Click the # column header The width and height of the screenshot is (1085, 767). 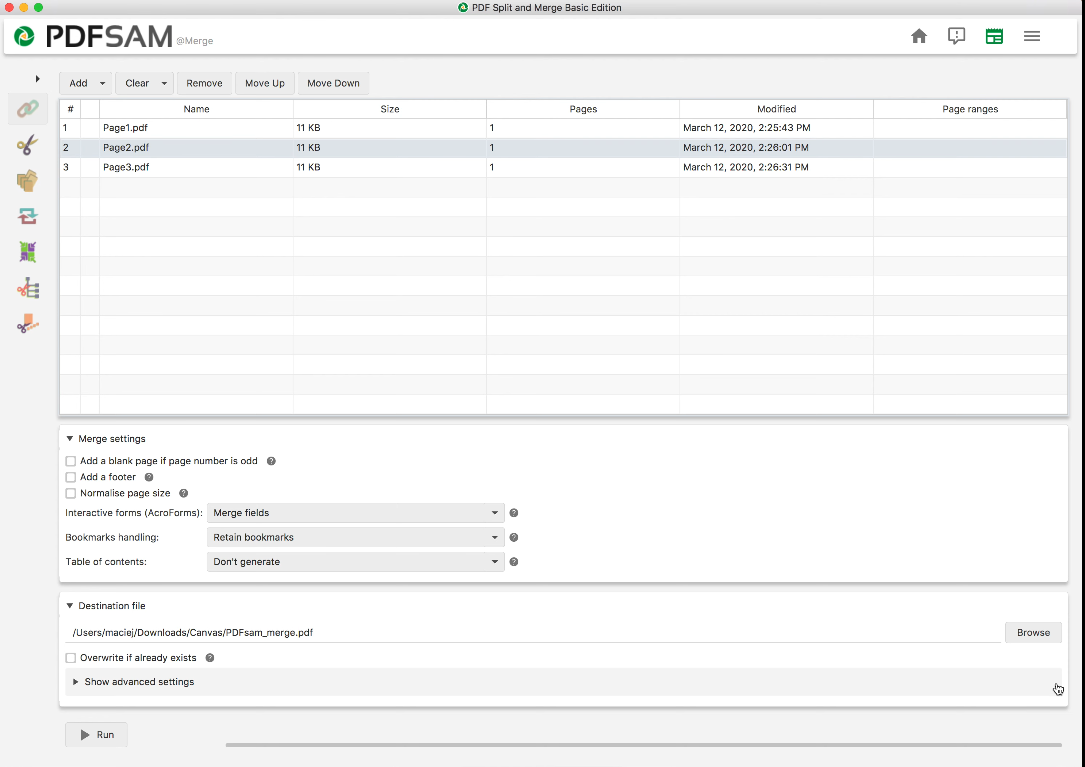pos(70,109)
